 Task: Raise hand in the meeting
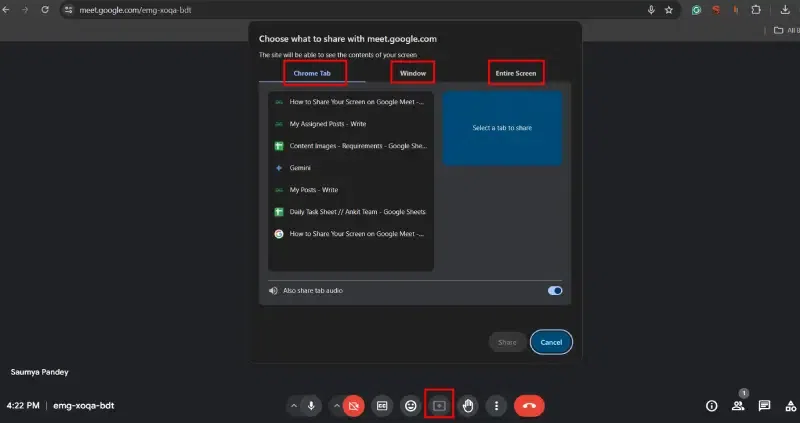coord(468,406)
